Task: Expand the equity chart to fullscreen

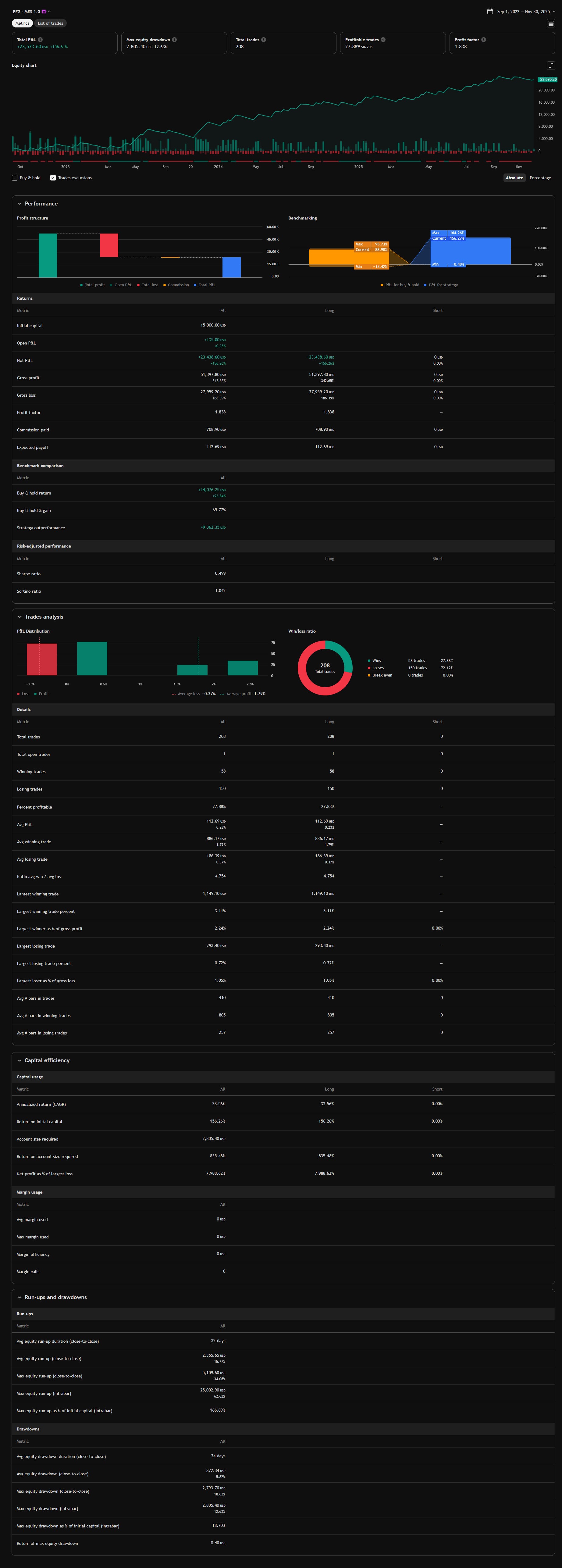Action: [x=550, y=66]
